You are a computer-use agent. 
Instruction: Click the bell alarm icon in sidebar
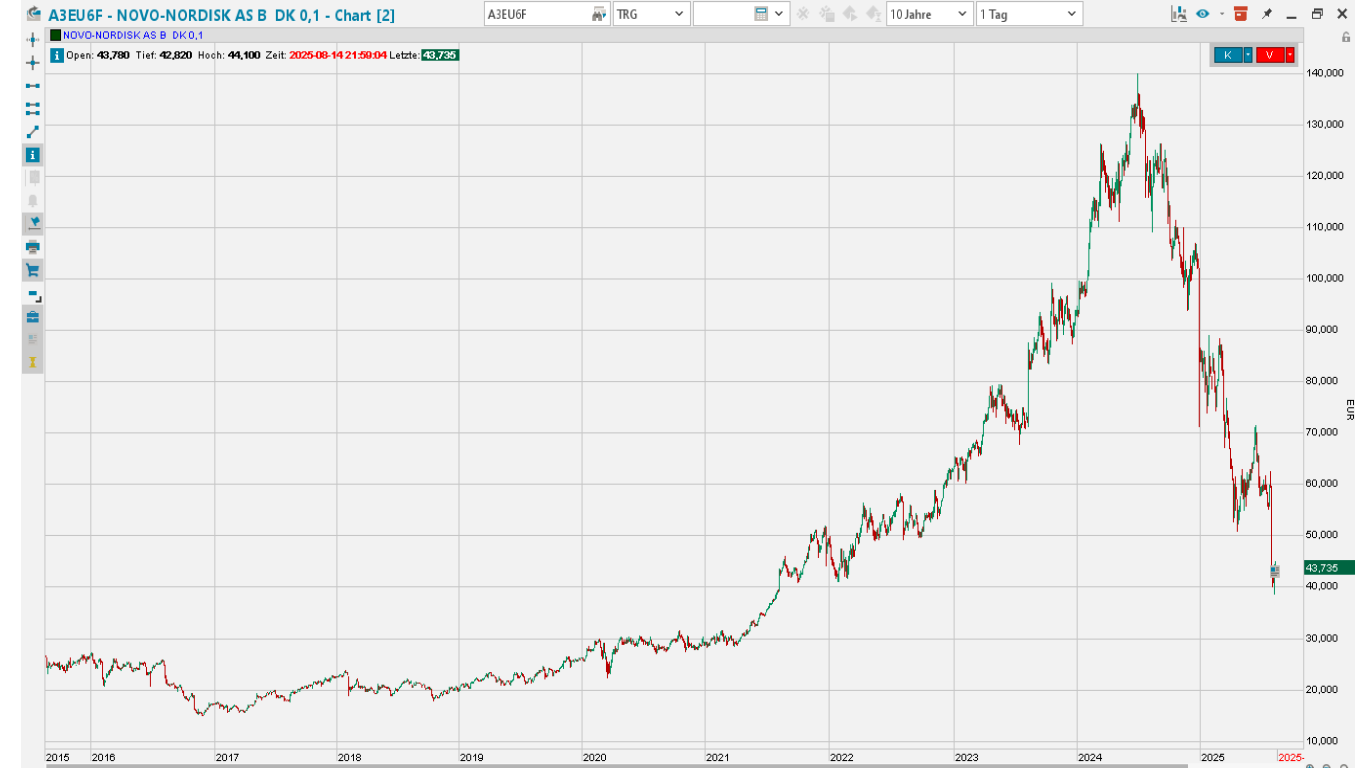coord(33,200)
